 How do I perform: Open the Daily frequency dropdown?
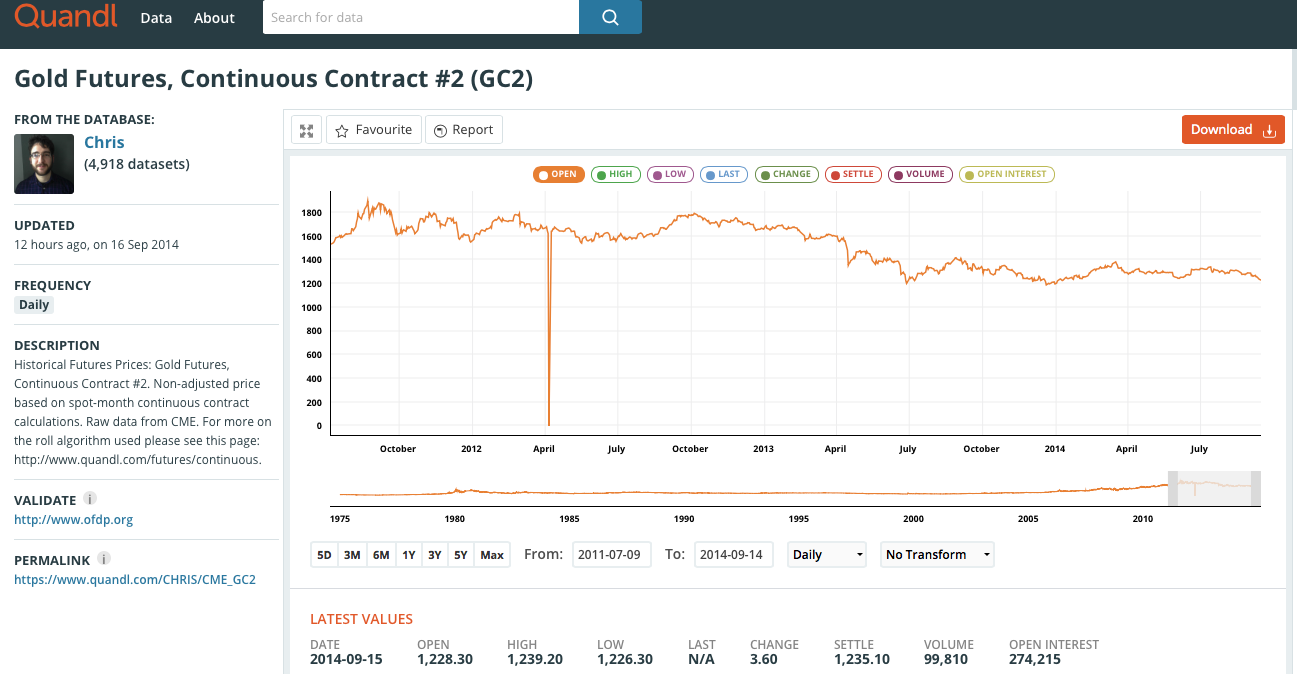pos(827,554)
